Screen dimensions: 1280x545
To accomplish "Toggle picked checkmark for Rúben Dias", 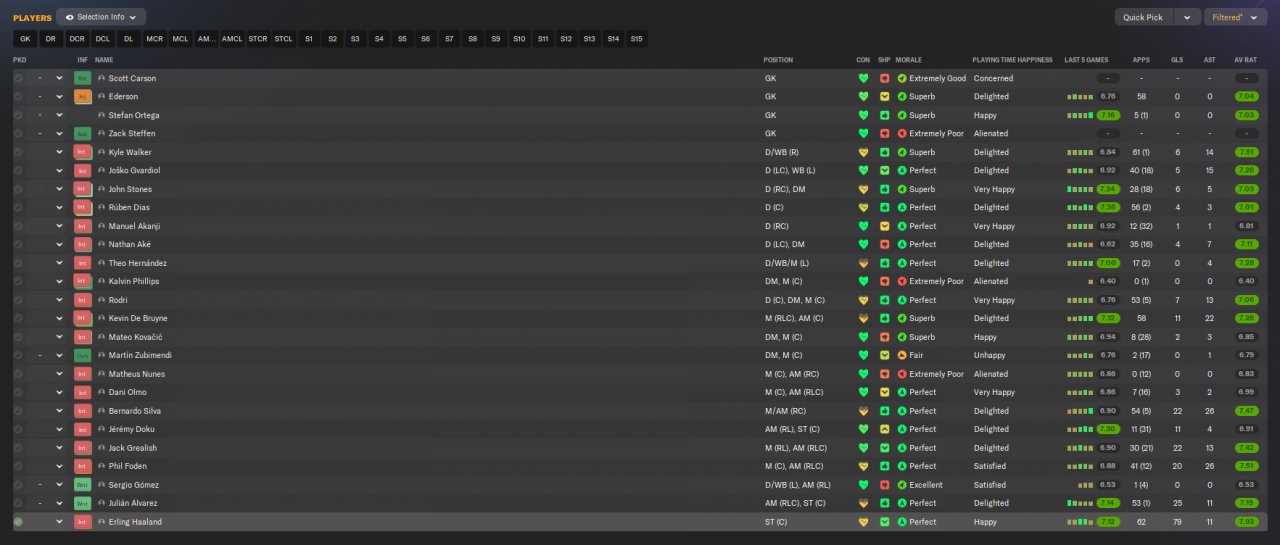I will 18,207.
